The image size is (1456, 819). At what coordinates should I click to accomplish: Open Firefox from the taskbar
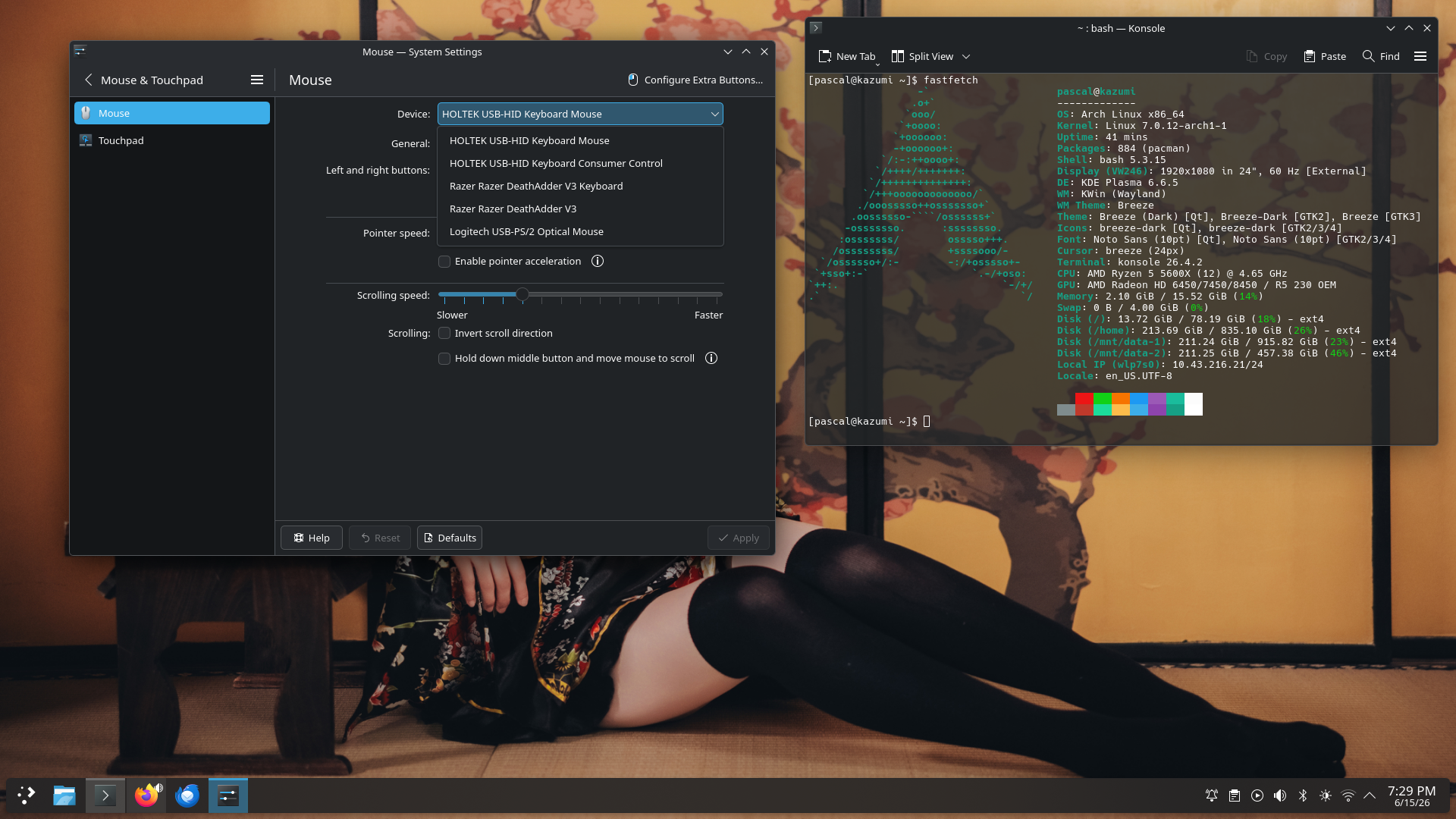pyautogui.click(x=146, y=795)
